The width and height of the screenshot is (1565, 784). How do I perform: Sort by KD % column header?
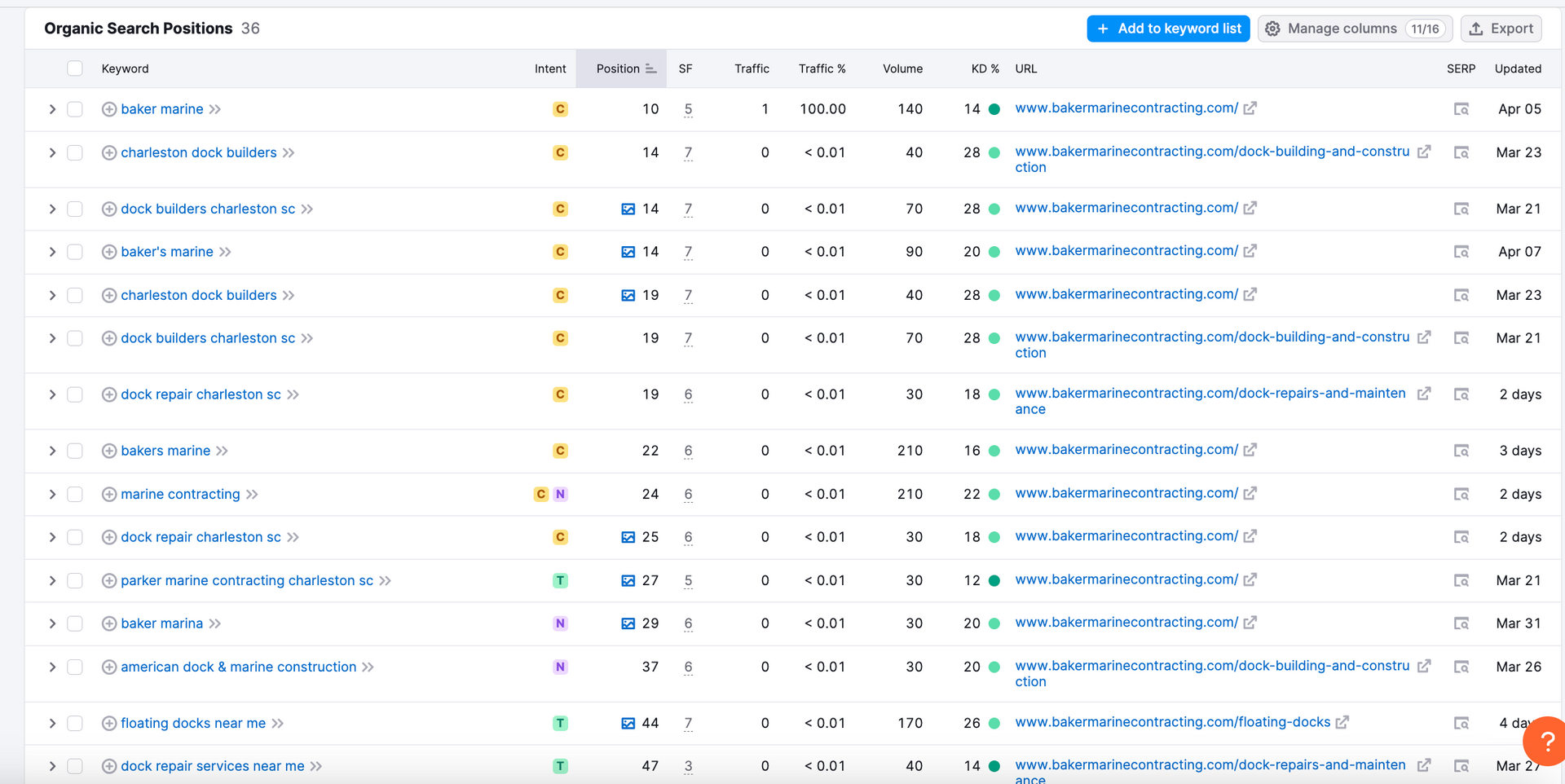[x=985, y=68]
